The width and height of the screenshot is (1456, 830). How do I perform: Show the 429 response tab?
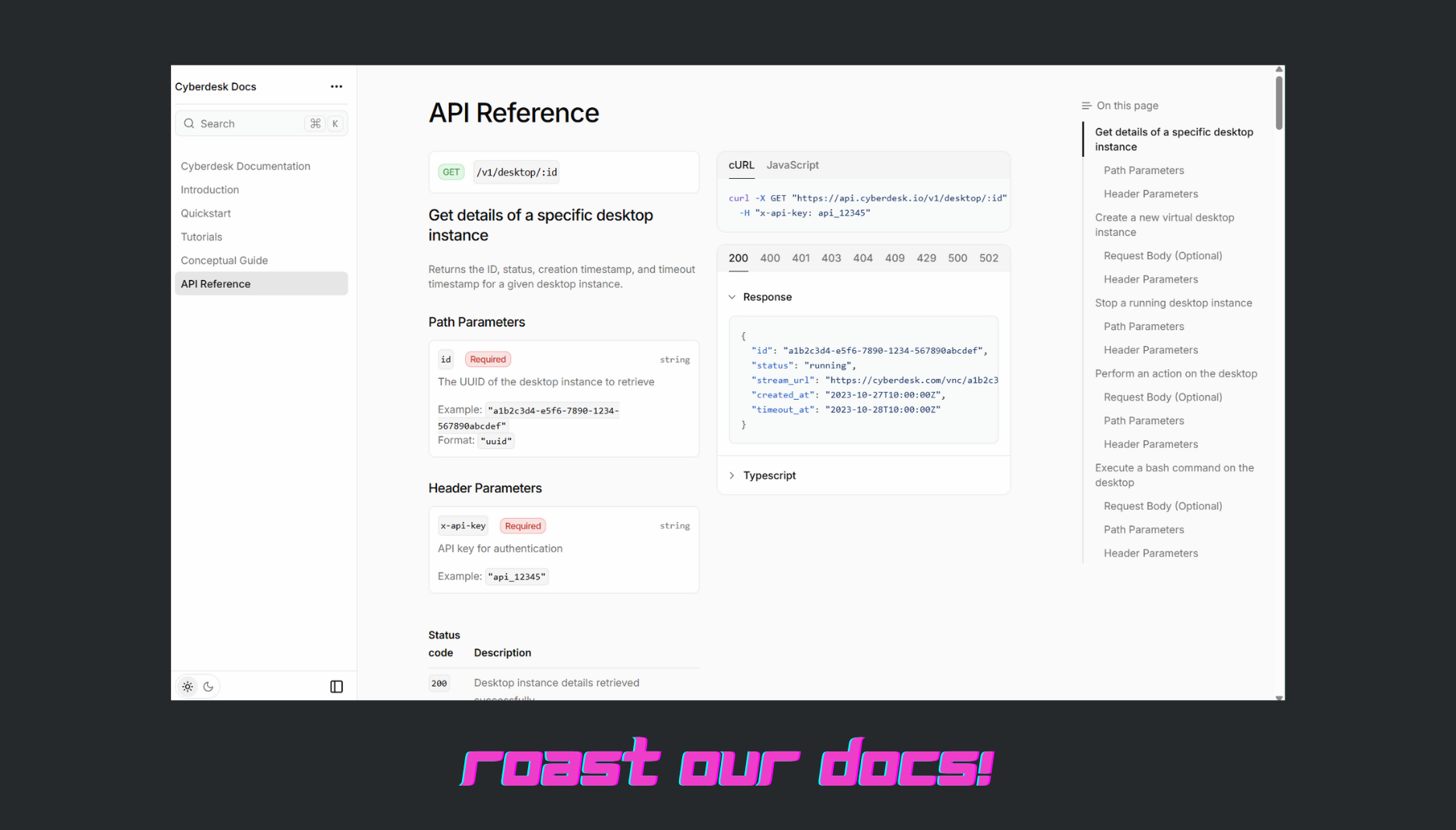pyautogui.click(x=926, y=258)
